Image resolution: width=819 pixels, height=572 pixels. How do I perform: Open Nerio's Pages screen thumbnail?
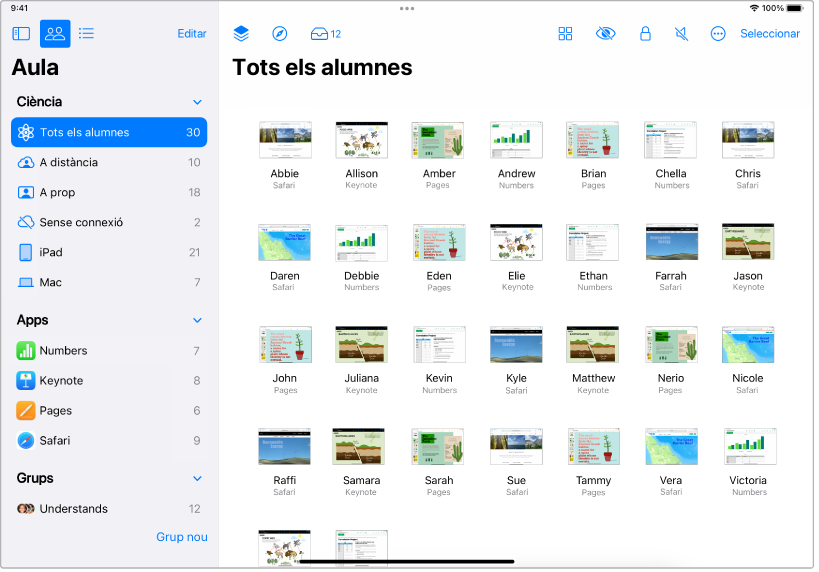(x=672, y=345)
